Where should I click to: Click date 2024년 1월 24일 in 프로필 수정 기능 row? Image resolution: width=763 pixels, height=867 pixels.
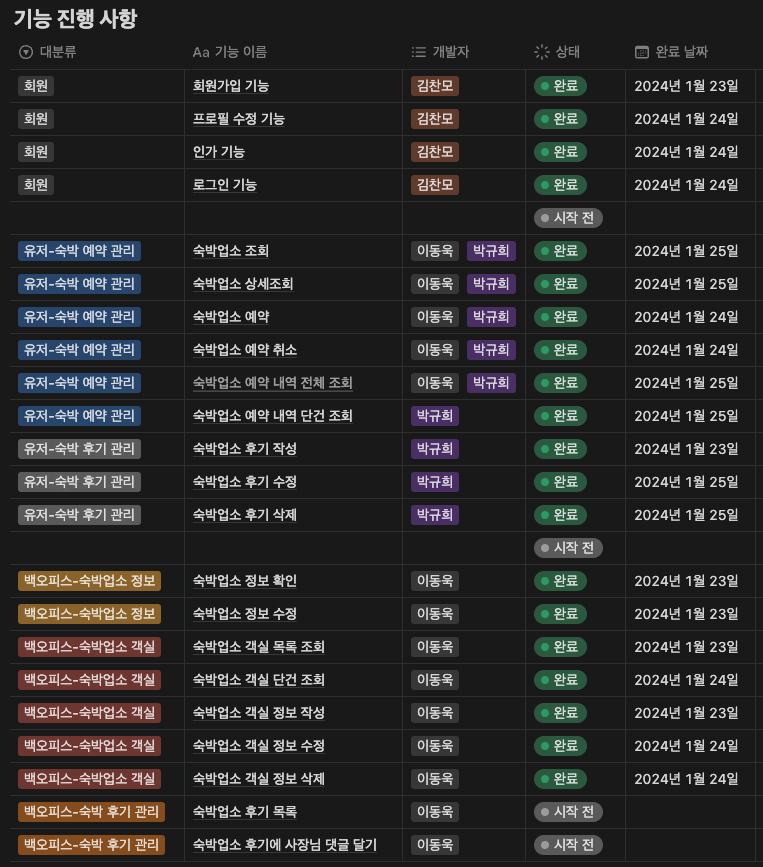pos(686,119)
